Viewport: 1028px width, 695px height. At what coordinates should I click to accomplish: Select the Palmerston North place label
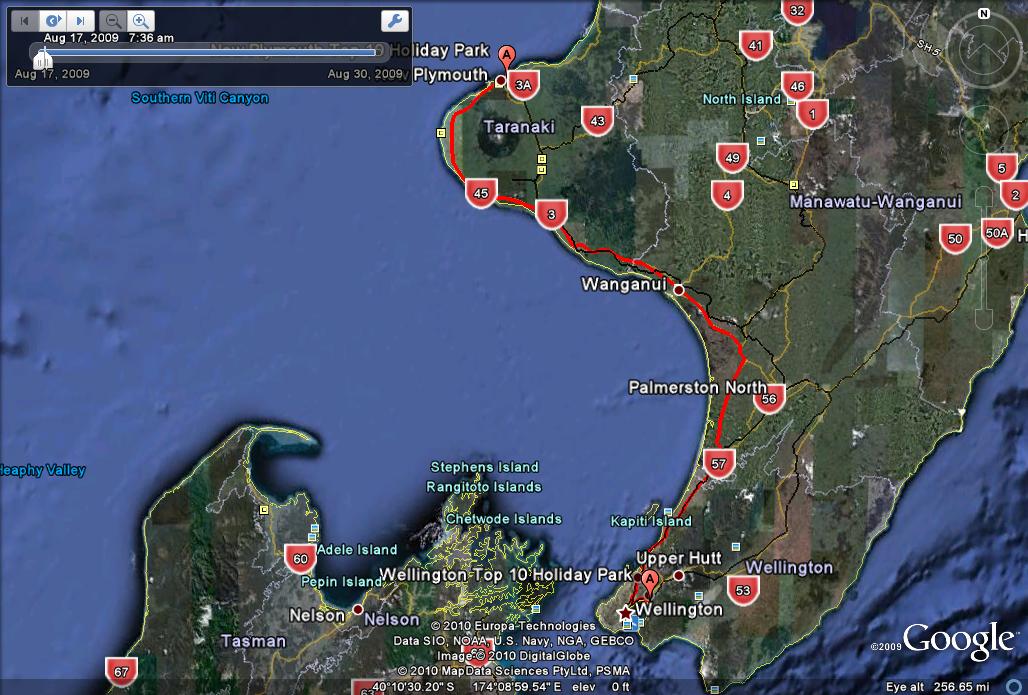697,387
